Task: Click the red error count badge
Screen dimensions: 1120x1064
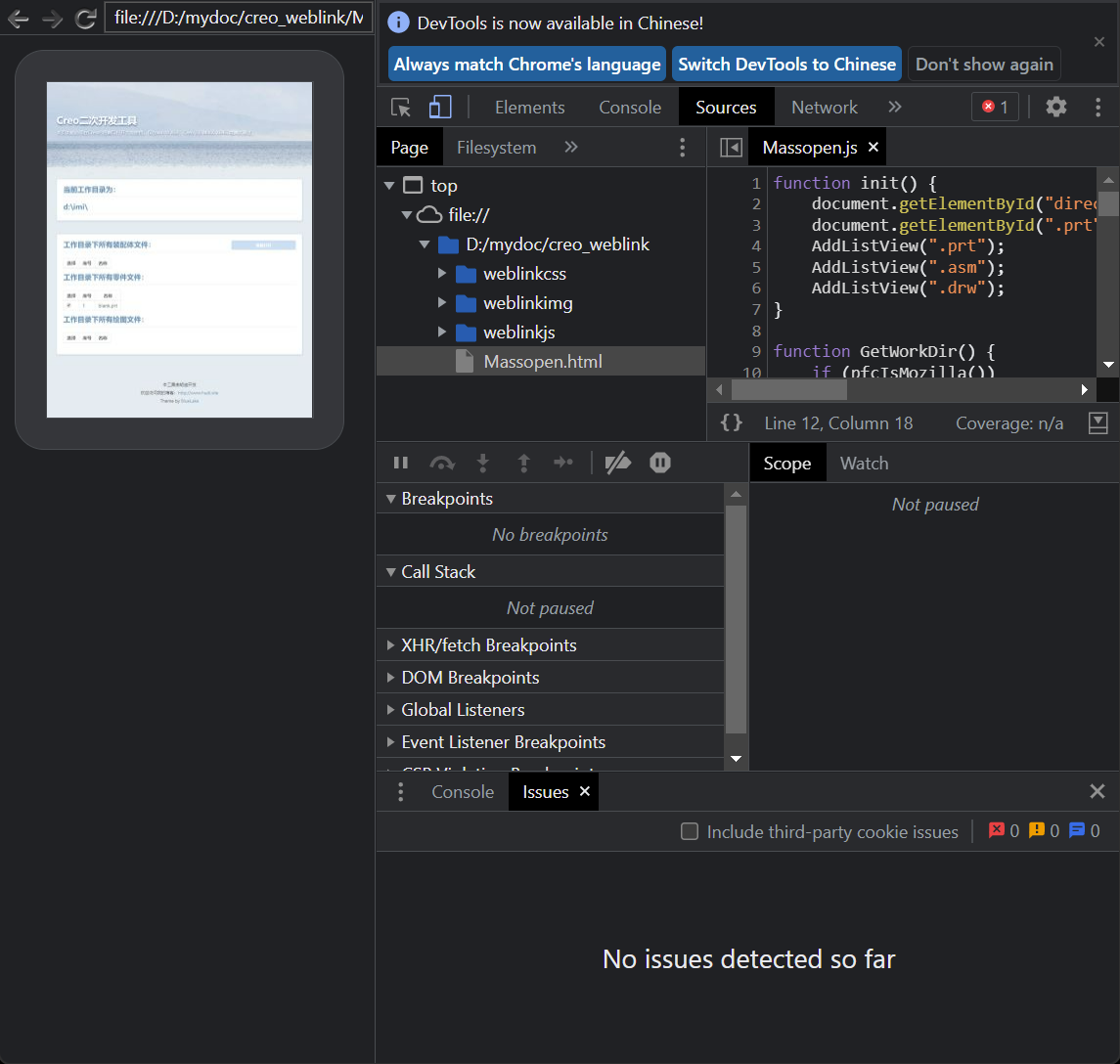Action: coord(995,108)
